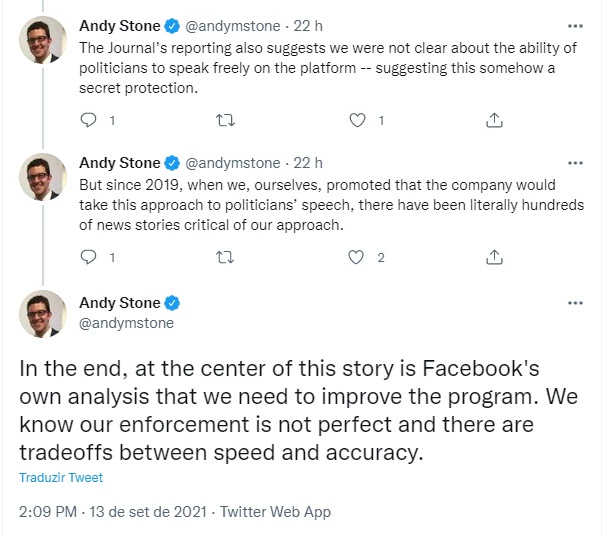
Task: Reply to the Journal's reporting tweet
Action: point(88,120)
